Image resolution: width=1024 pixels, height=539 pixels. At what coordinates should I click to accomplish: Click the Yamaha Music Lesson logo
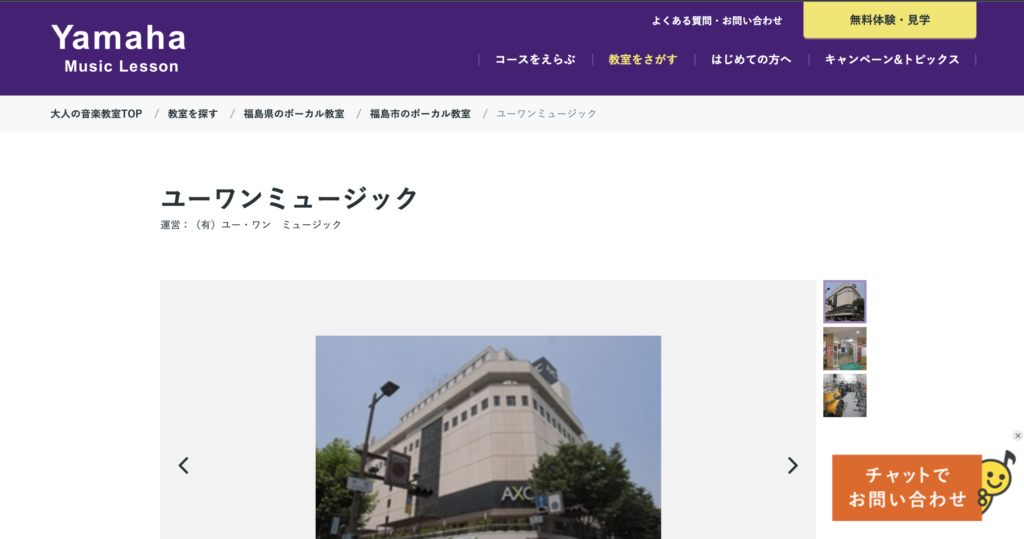click(118, 48)
